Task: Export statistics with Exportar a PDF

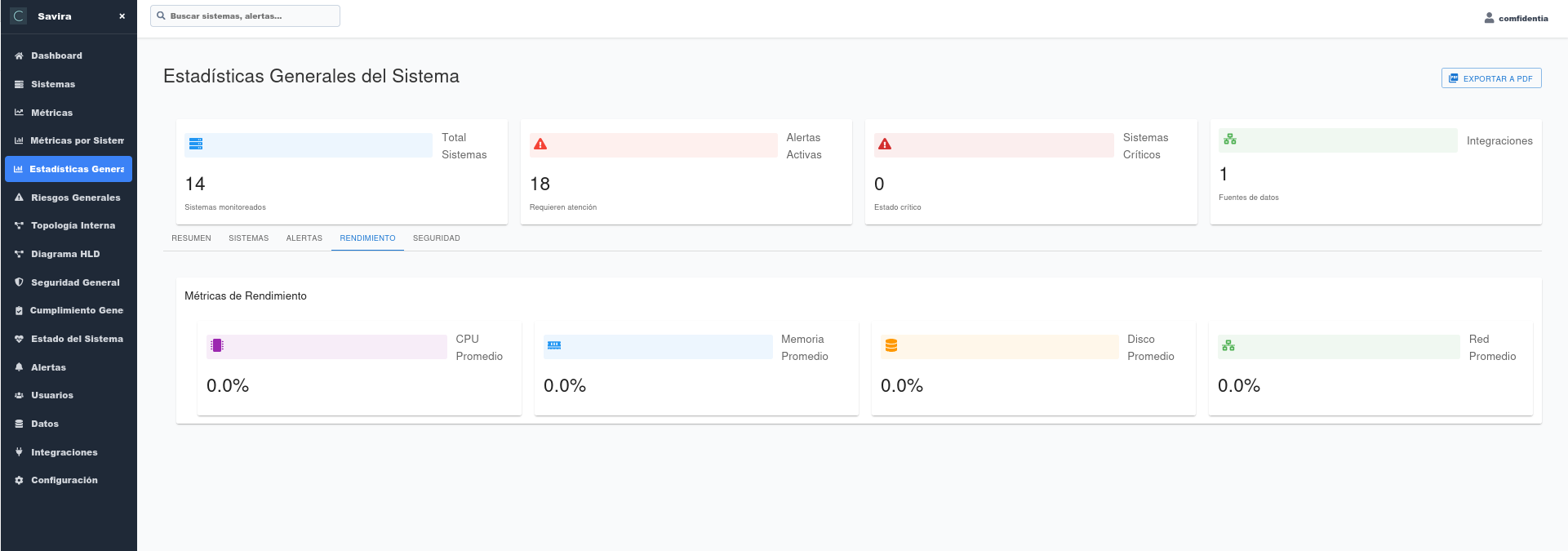Action: point(1490,78)
